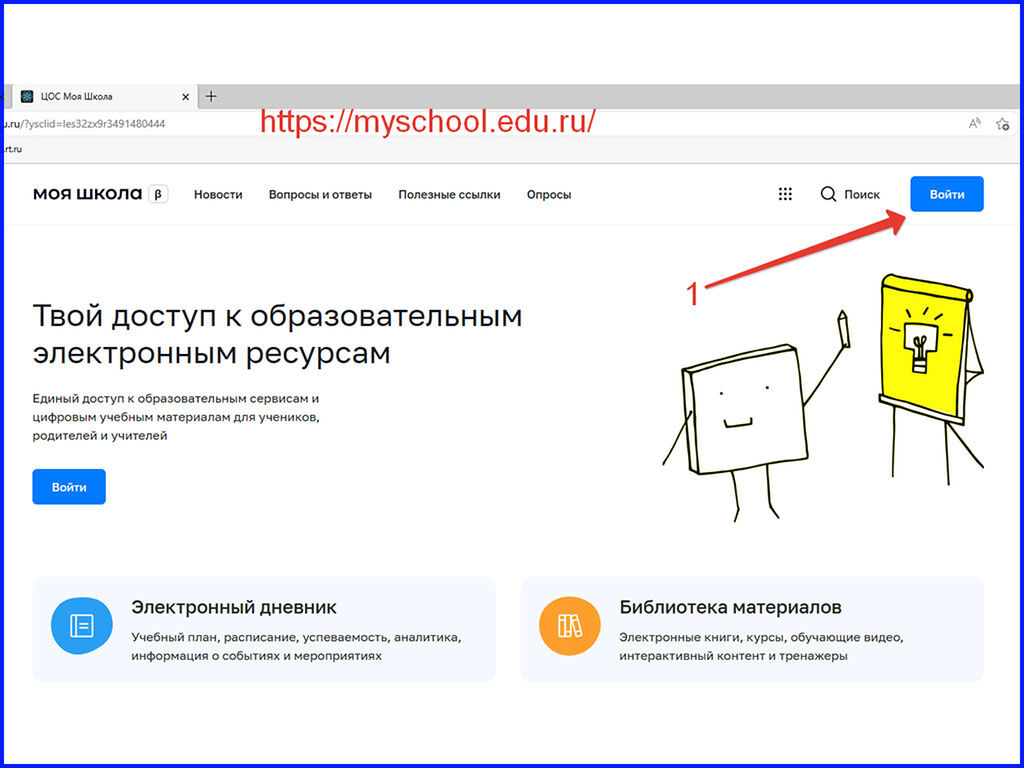1024x768 pixels.
Task: Open the Опросы section
Action: click(548, 195)
